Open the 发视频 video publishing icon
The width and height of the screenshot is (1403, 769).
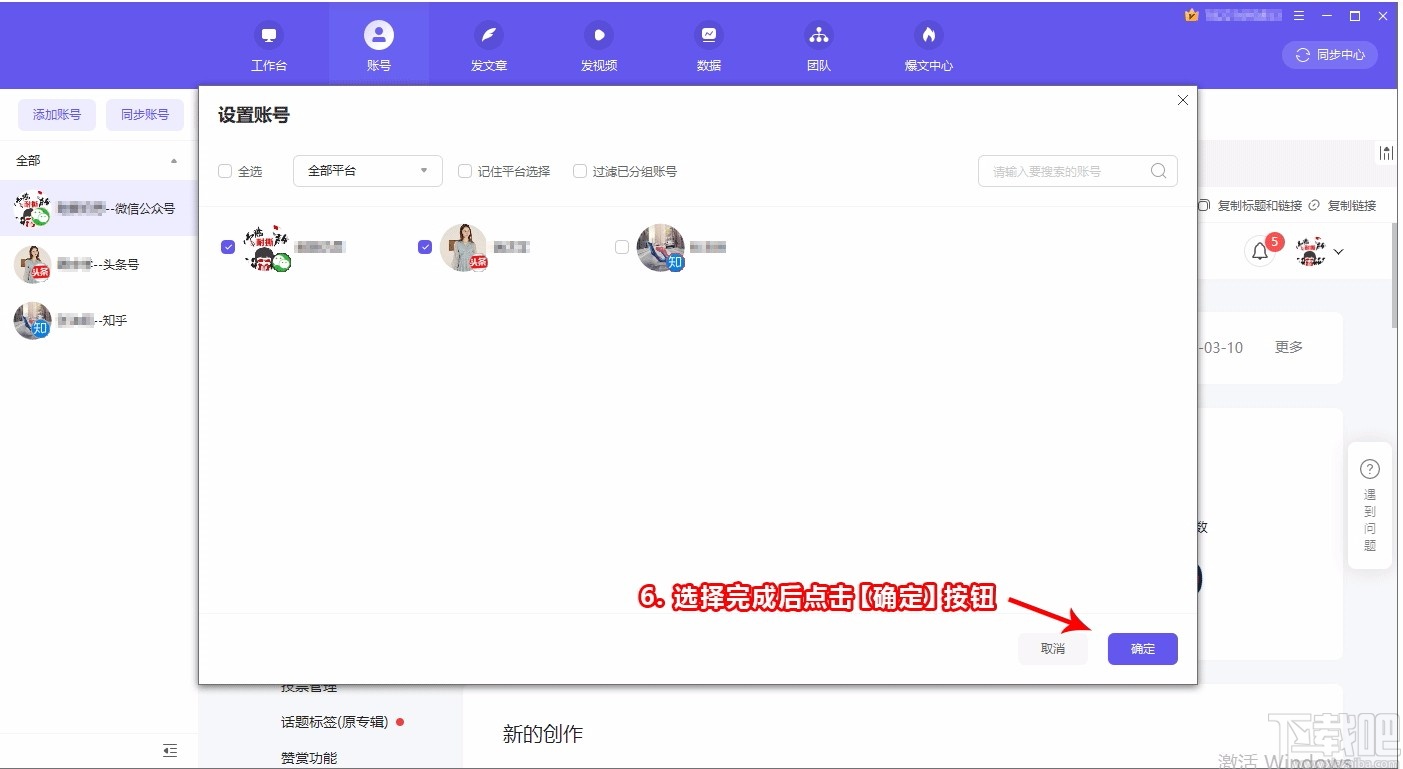[598, 44]
